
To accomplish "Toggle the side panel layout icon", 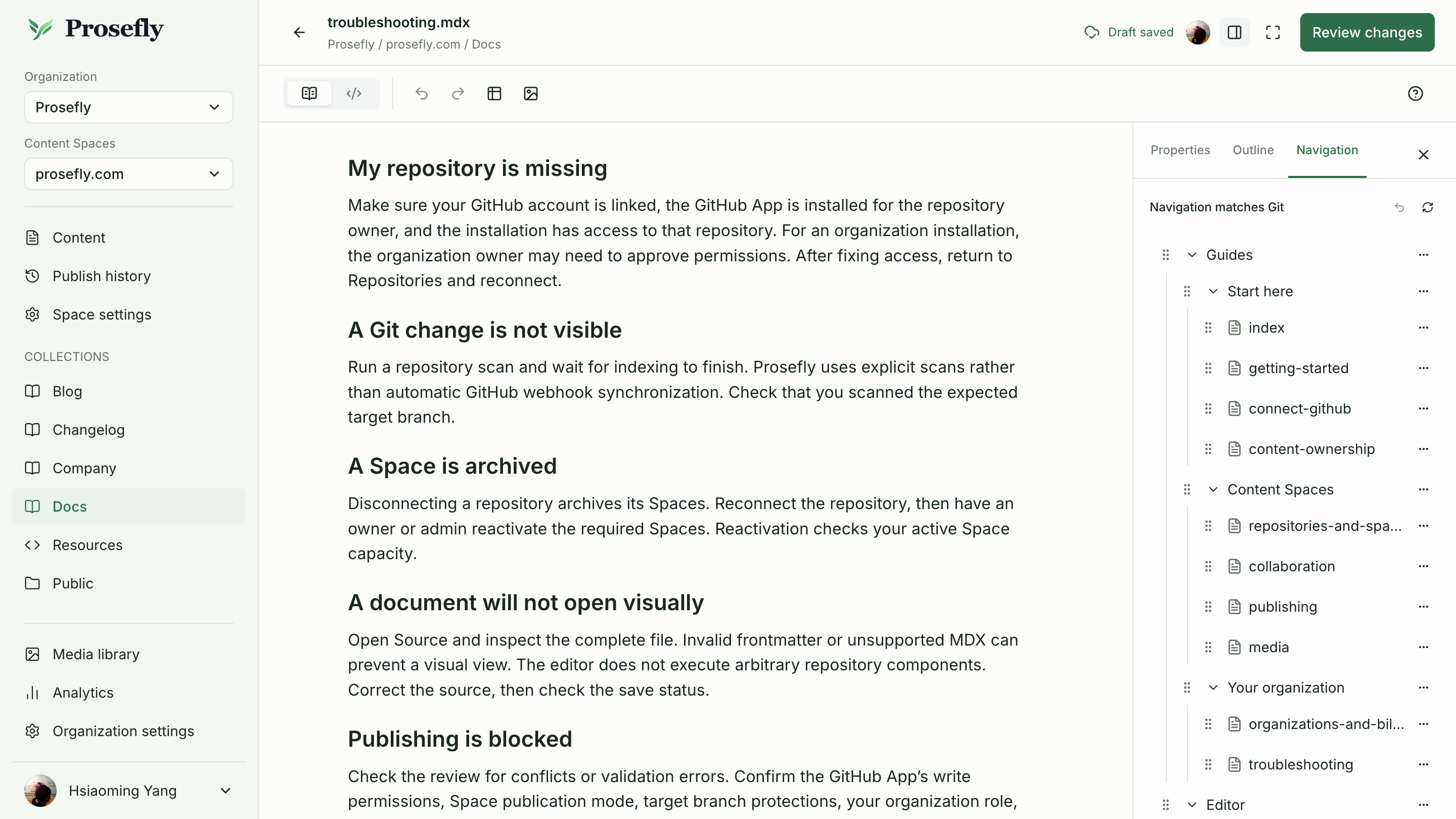I will (1235, 32).
